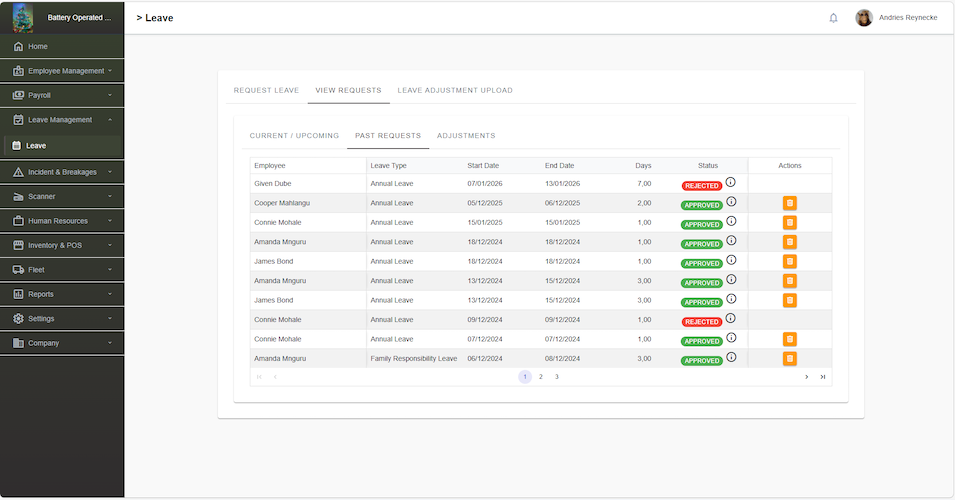Expand Incident & Breakages chevron
The width and height of the screenshot is (955, 500).
tap(110, 172)
